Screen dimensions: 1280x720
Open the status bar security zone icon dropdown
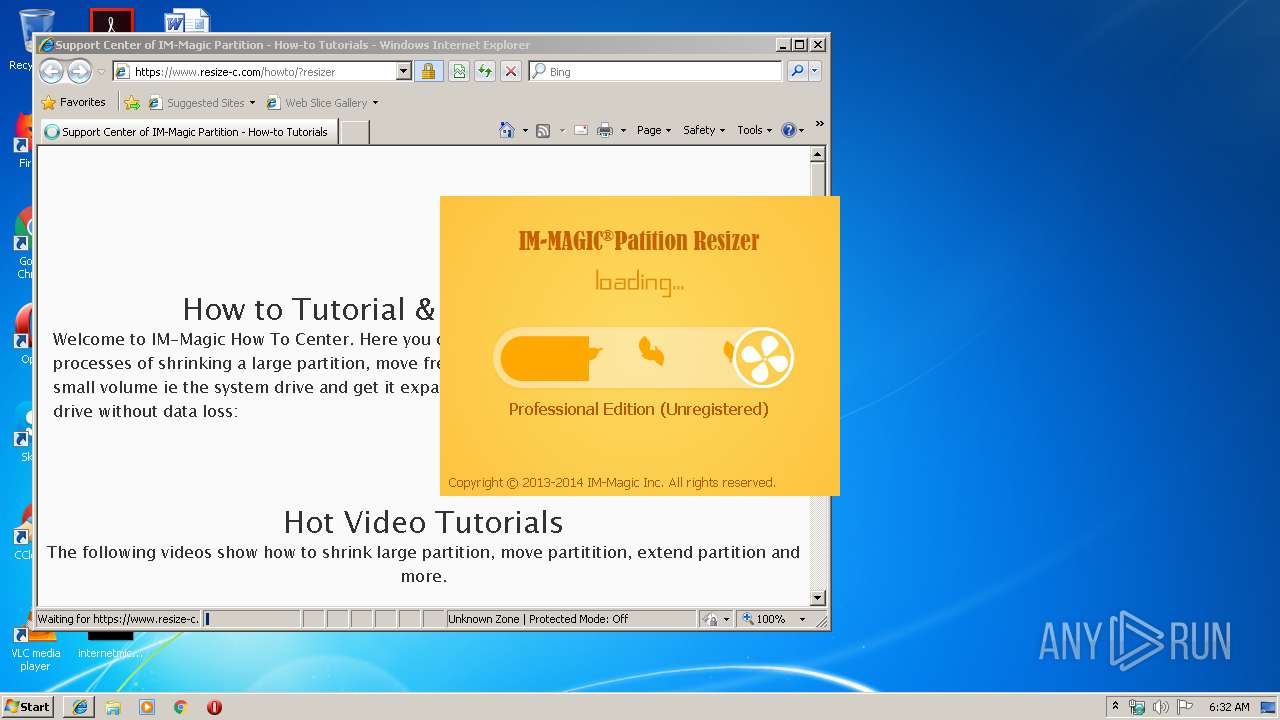pyautogui.click(x=716, y=619)
